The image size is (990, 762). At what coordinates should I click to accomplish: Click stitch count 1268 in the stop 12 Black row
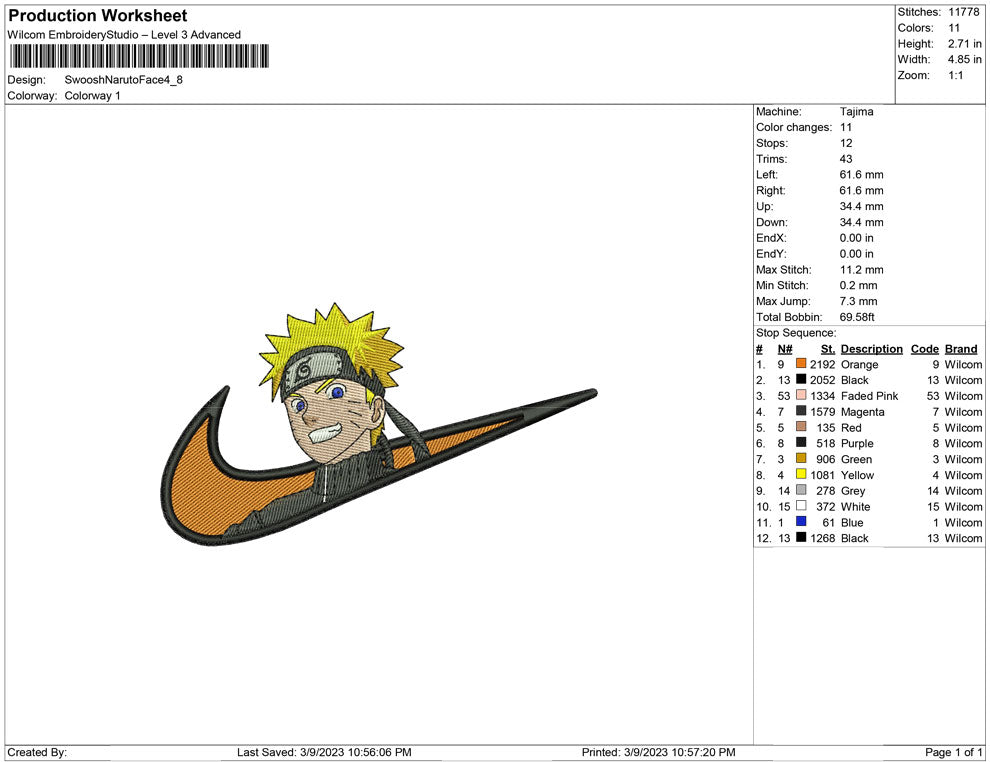click(823, 538)
